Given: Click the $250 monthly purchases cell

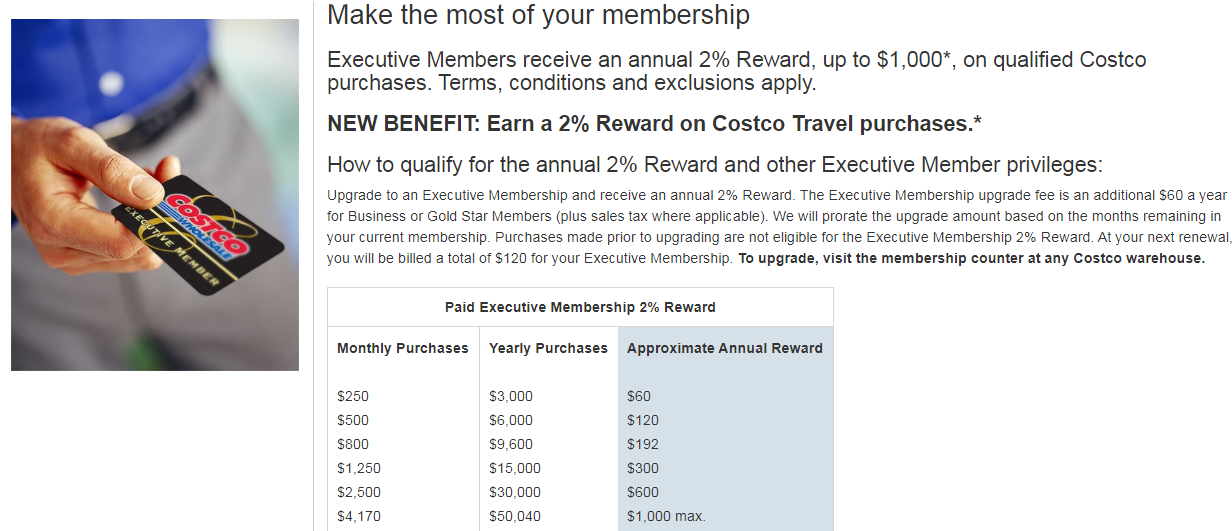Looking at the screenshot, I should pyautogui.click(x=353, y=397).
